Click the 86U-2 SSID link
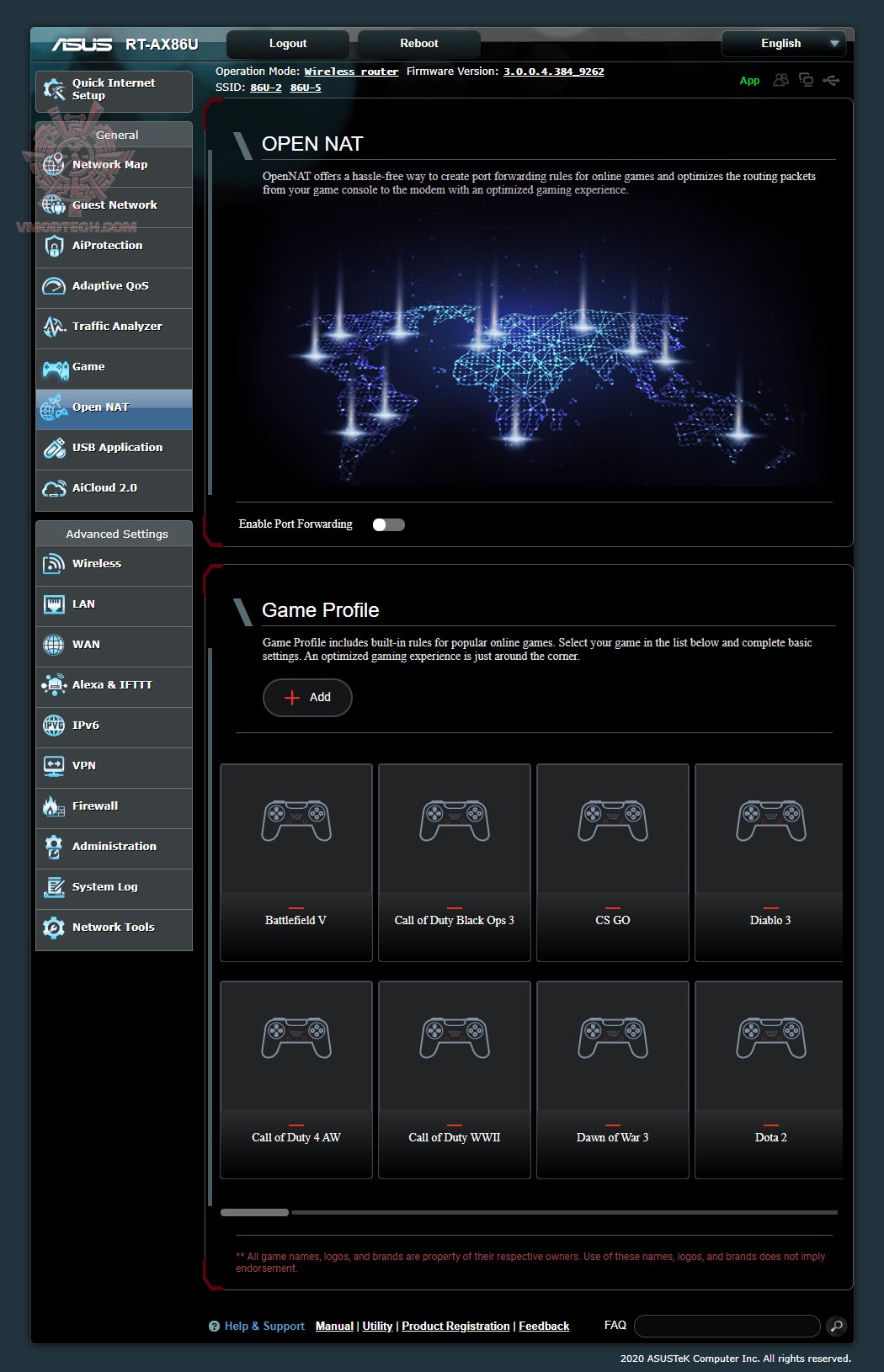The height and width of the screenshot is (1372, 884). click(266, 88)
